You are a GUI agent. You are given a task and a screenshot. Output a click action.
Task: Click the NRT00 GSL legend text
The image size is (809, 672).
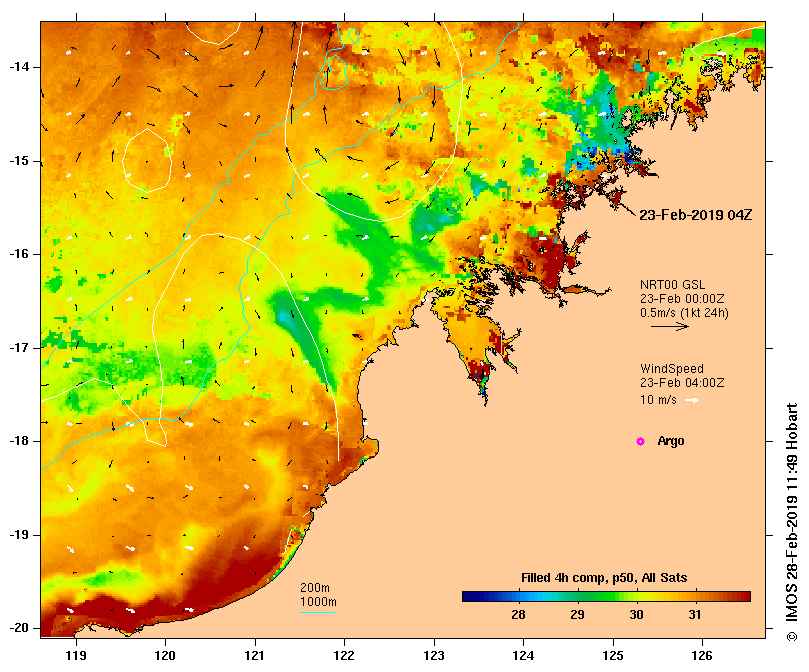pyautogui.click(x=672, y=285)
